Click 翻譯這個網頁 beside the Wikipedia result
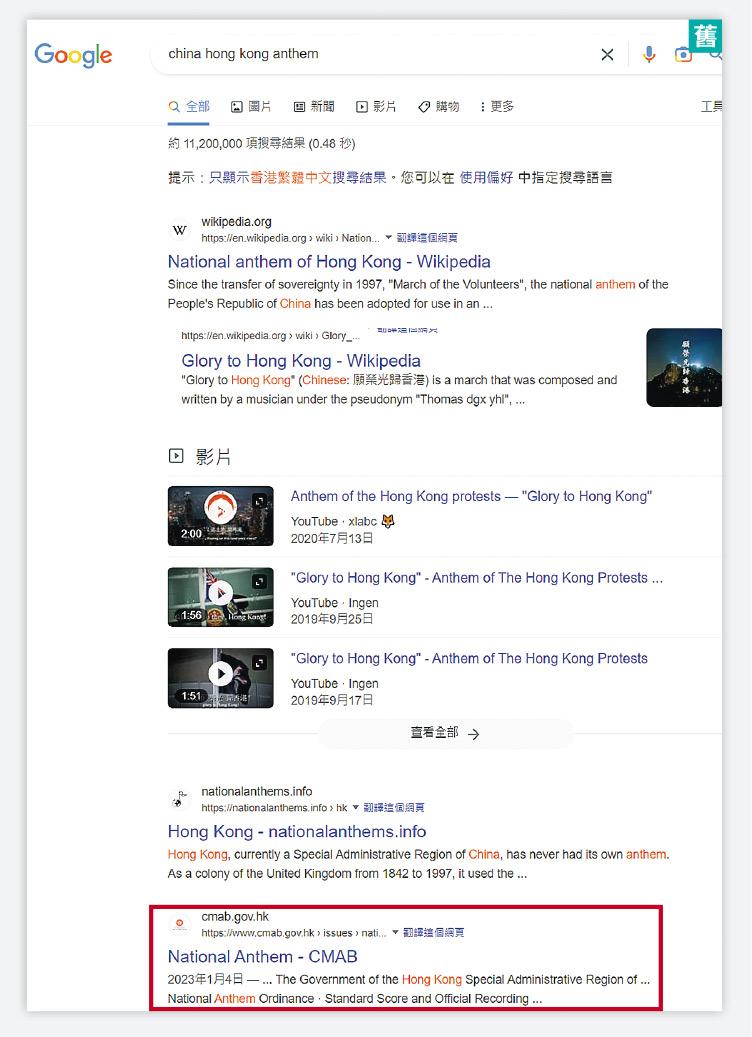Viewport: 752px width, 1037px height. (427, 238)
